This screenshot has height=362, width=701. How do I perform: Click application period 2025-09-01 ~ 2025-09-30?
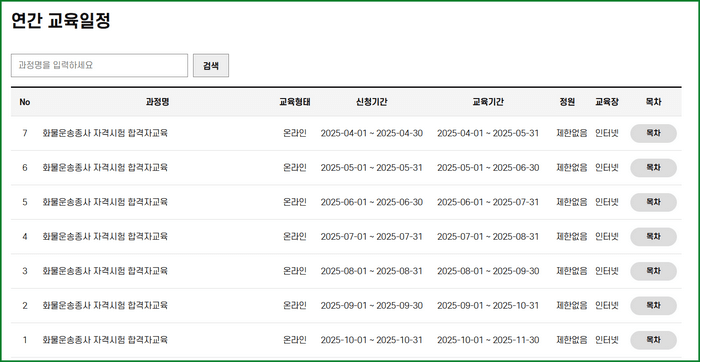point(372,306)
